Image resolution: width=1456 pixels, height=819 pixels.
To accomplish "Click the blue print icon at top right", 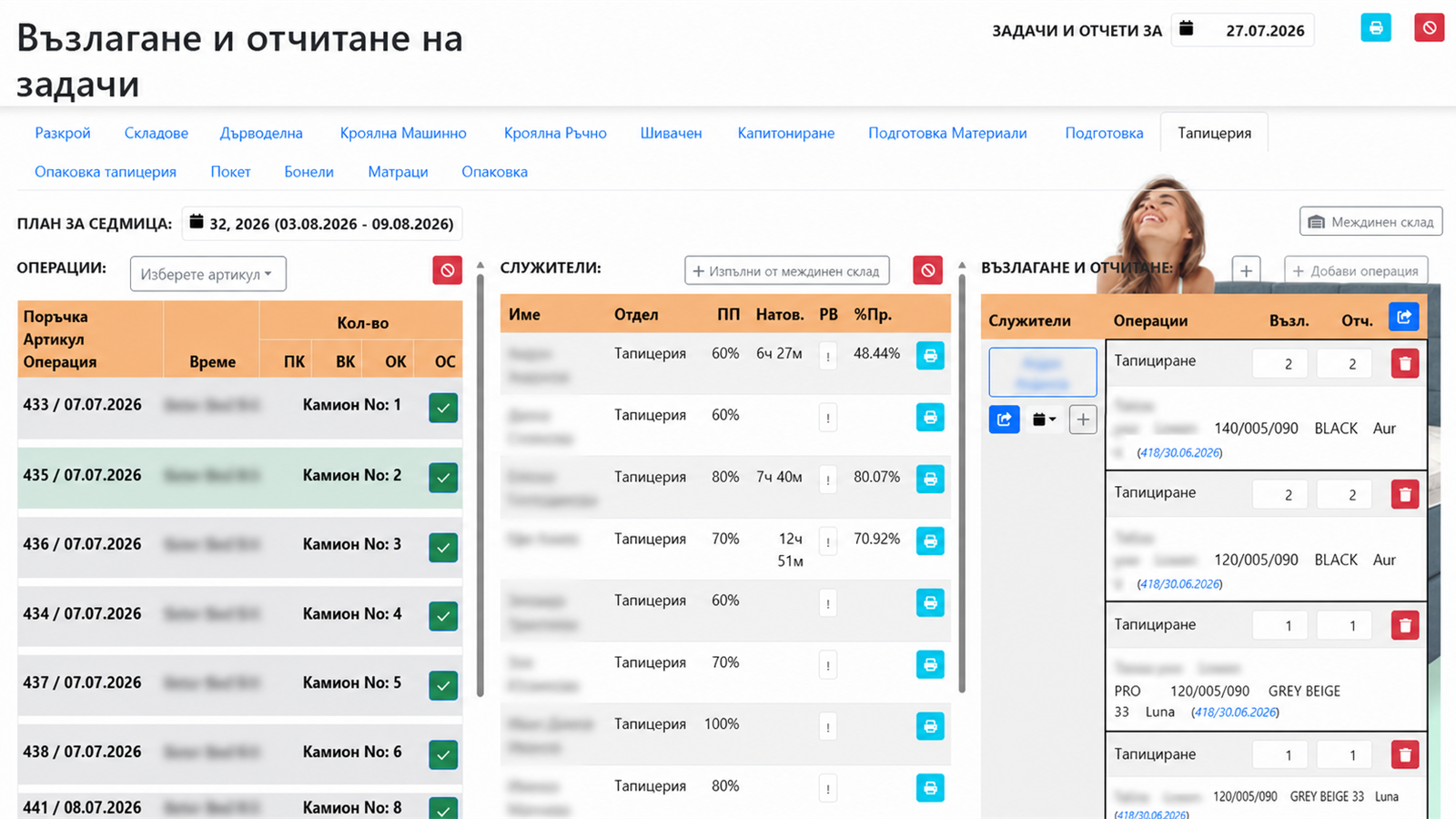I will point(1375,28).
